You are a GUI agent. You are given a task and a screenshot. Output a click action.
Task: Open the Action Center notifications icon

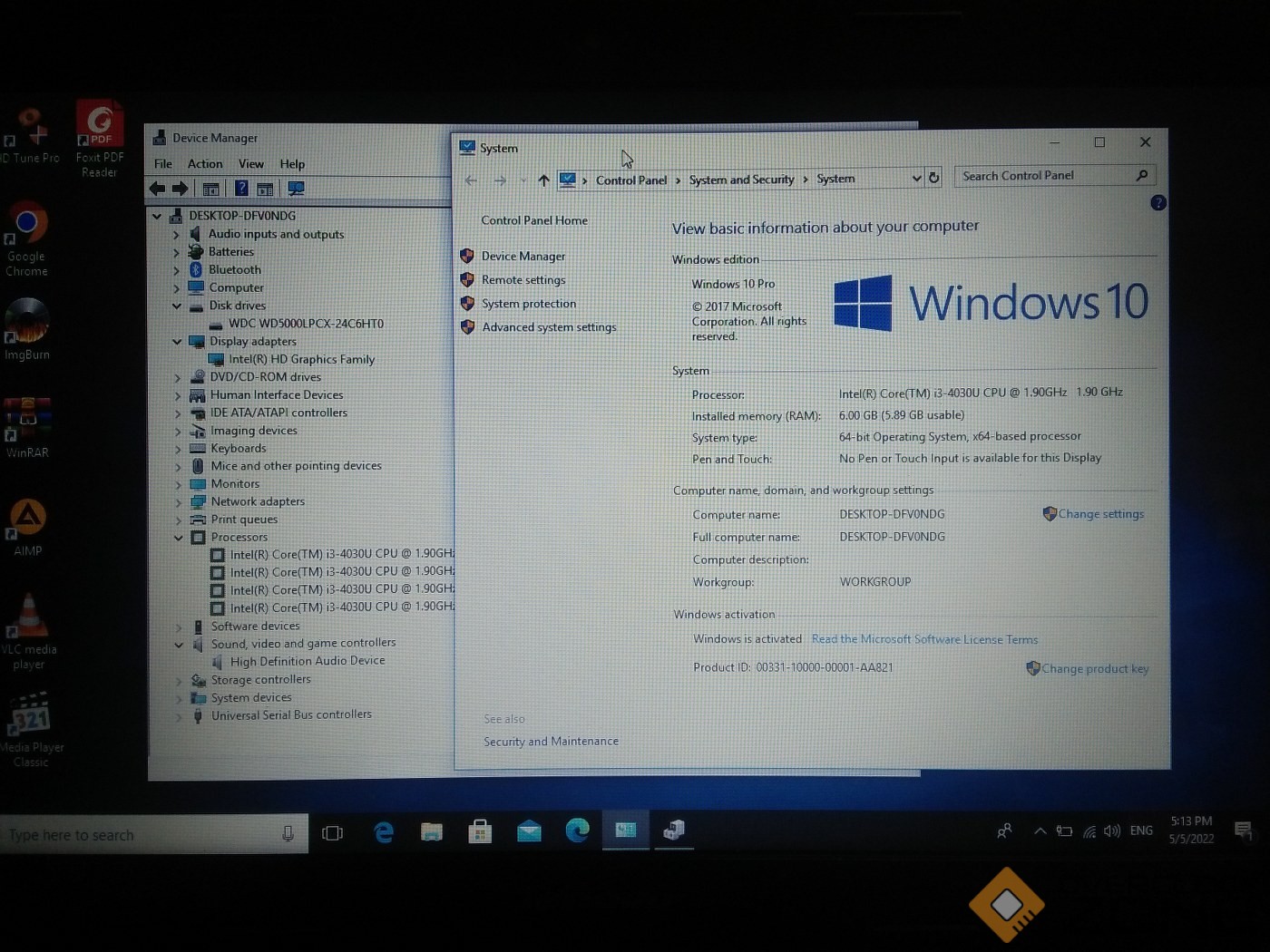coord(1243,830)
